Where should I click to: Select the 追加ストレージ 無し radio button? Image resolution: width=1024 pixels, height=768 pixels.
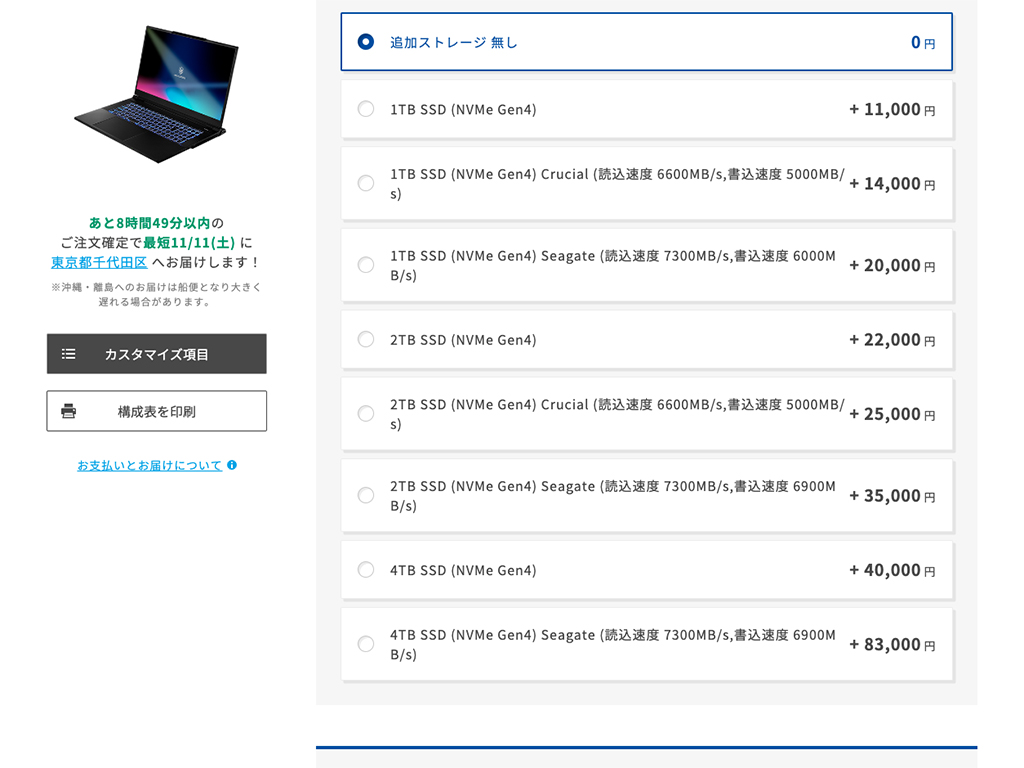pyautogui.click(x=366, y=42)
